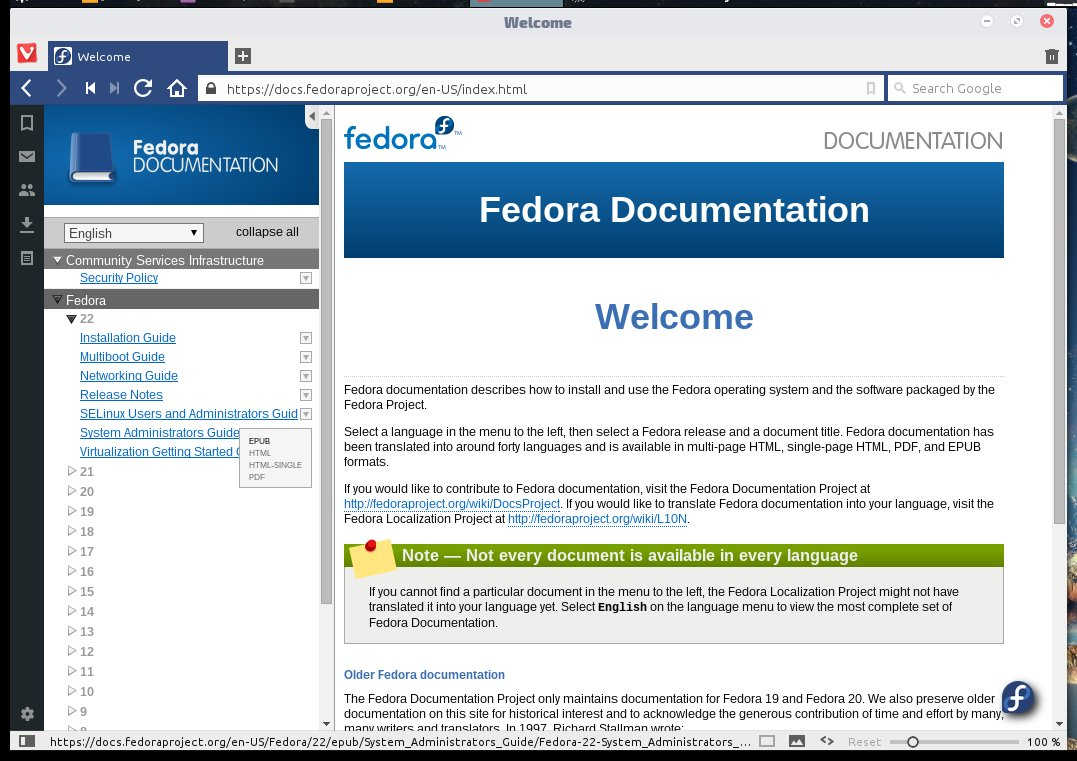This screenshot has width=1077, height=761.
Task: Expand the Fedora 21 release
Action: coord(71,471)
